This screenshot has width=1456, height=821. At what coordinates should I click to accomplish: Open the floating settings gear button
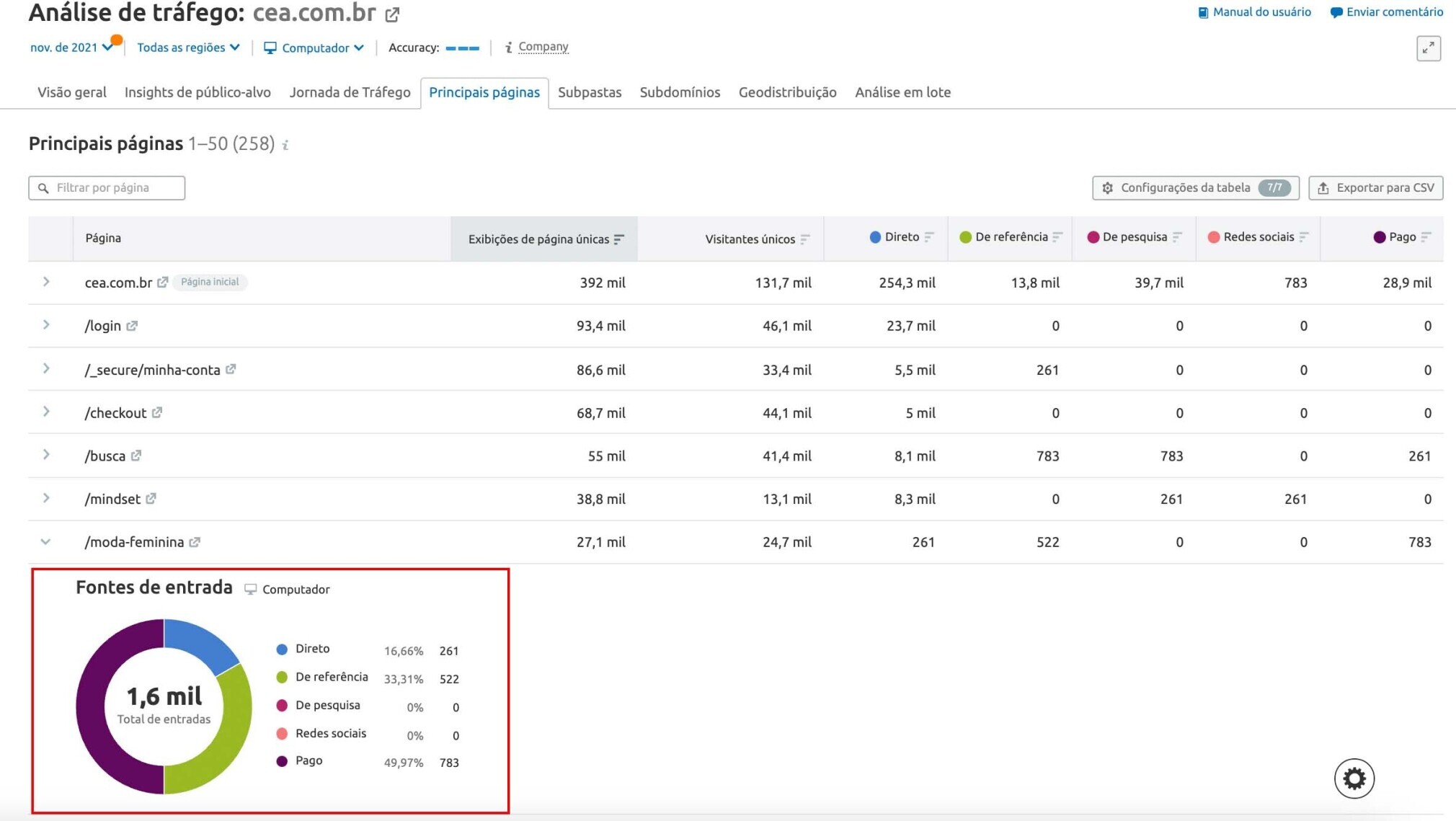coord(1354,778)
